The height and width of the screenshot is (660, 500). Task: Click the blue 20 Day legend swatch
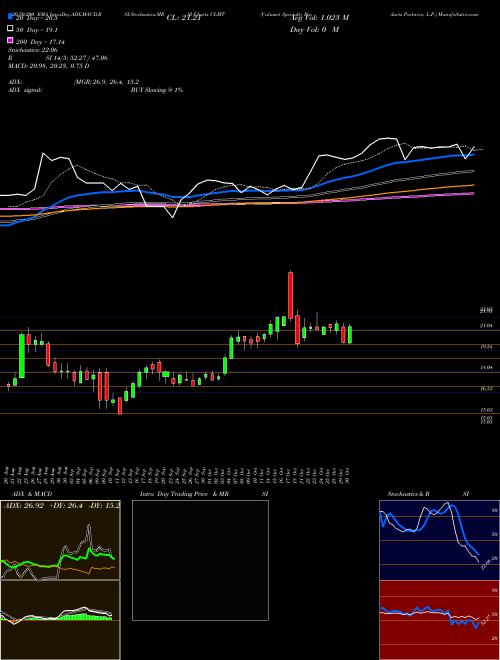tap(10, 18)
